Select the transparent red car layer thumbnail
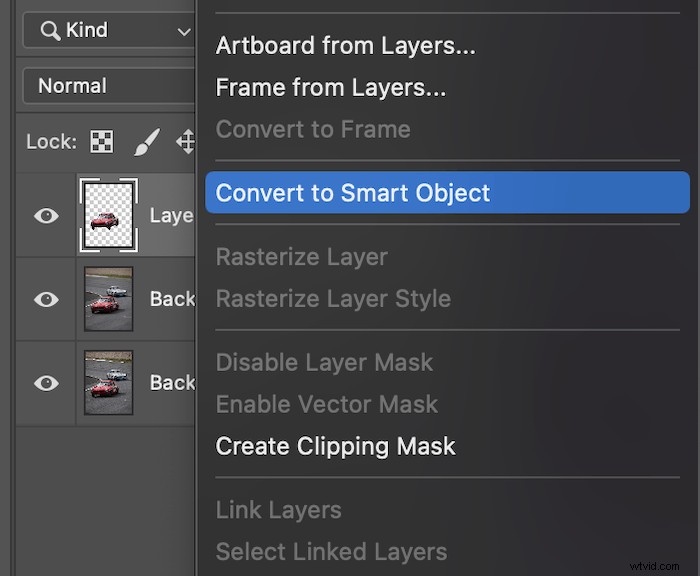Viewport: 700px width, 576px height. [108, 215]
